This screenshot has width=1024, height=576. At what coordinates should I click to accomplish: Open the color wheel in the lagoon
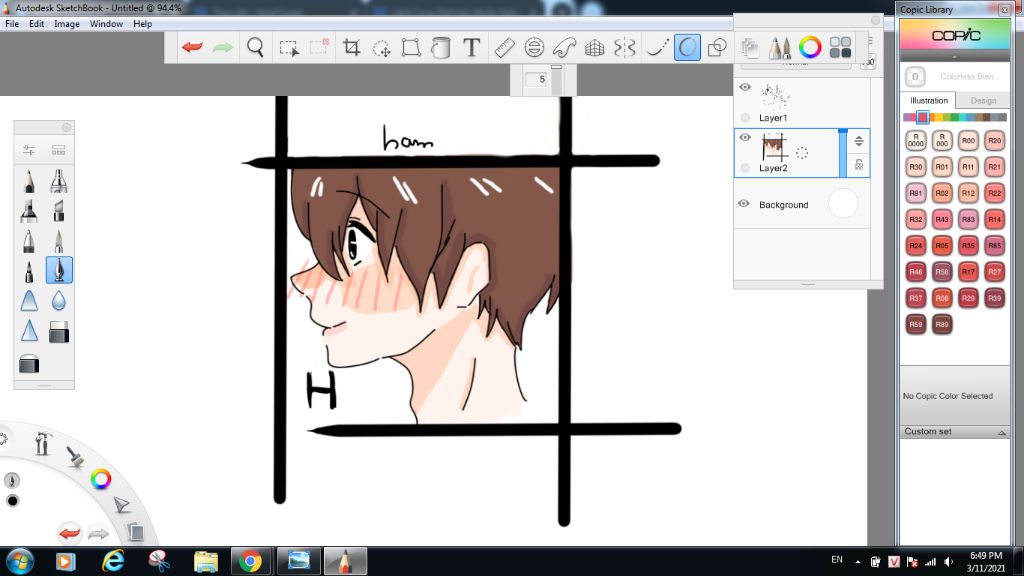pyautogui.click(x=101, y=479)
